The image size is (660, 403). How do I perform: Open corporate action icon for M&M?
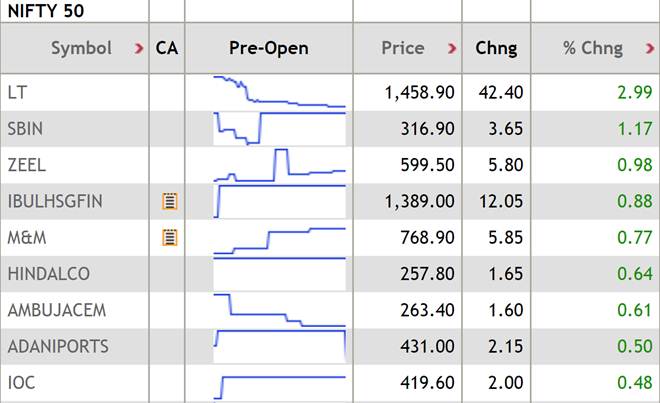pos(169,238)
